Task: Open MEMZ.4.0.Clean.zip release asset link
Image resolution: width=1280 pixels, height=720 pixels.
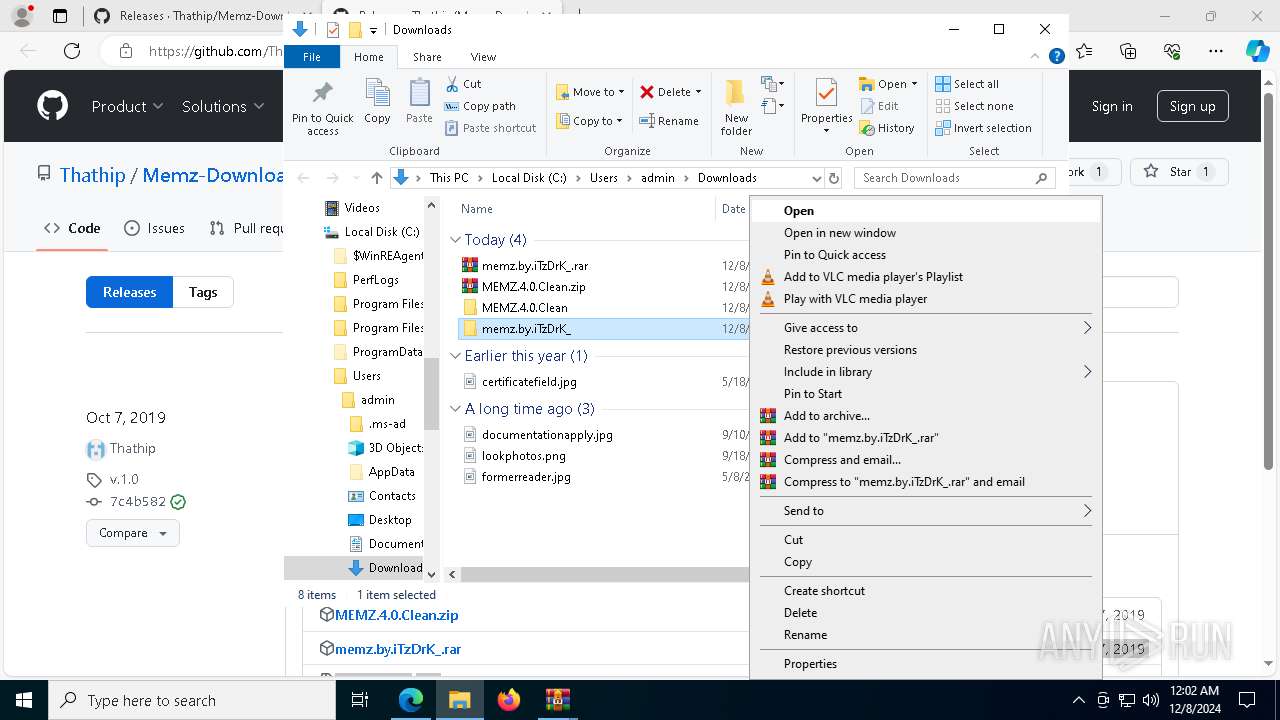Action: coord(396,615)
